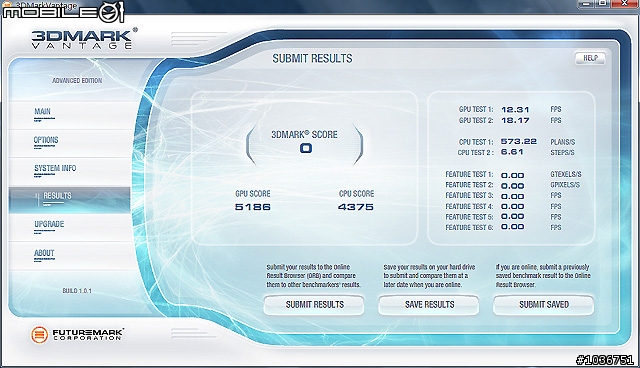The height and width of the screenshot is (368, 640).
Task: Click the GTEXELS/S unit label
Action: [x=566, y=174]
